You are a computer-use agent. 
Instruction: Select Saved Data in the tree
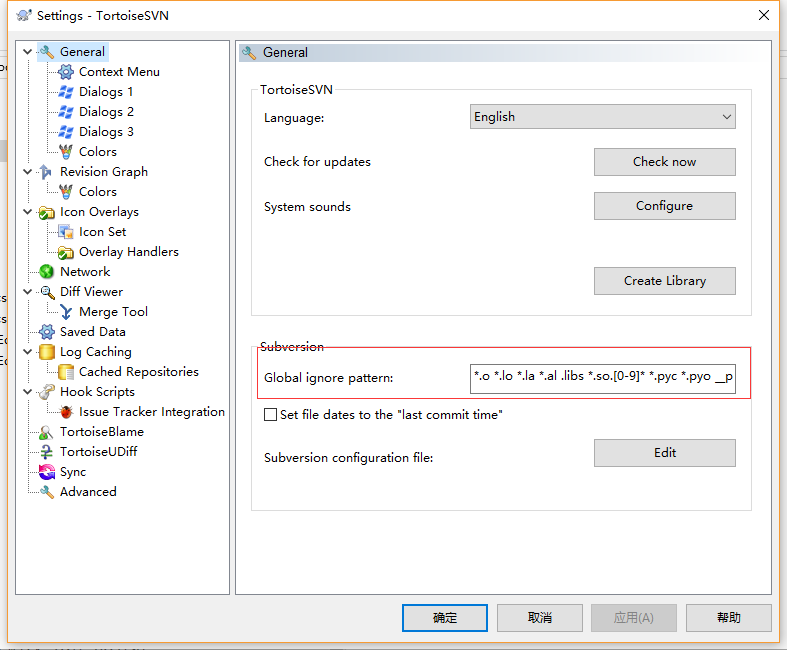[x=93, y=332]
